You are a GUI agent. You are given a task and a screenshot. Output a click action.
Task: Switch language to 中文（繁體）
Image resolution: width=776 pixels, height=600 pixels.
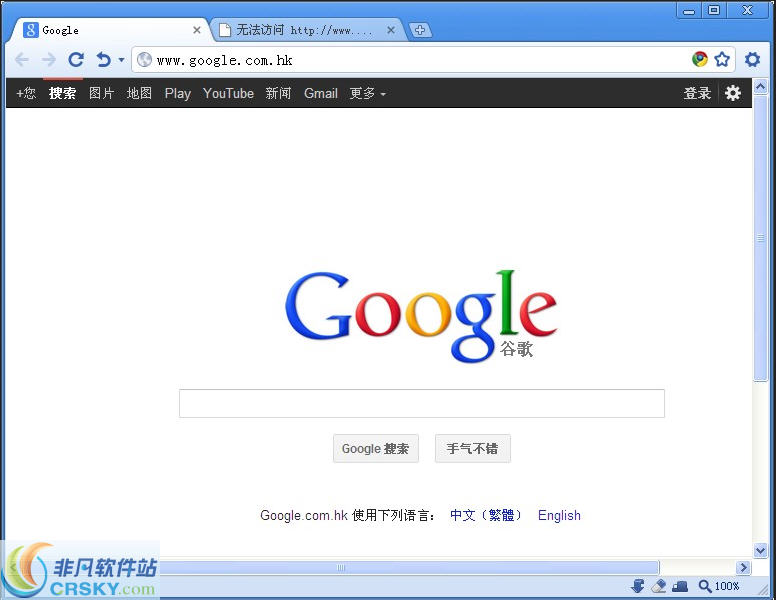pyautogui.click(x=486, y=515)
